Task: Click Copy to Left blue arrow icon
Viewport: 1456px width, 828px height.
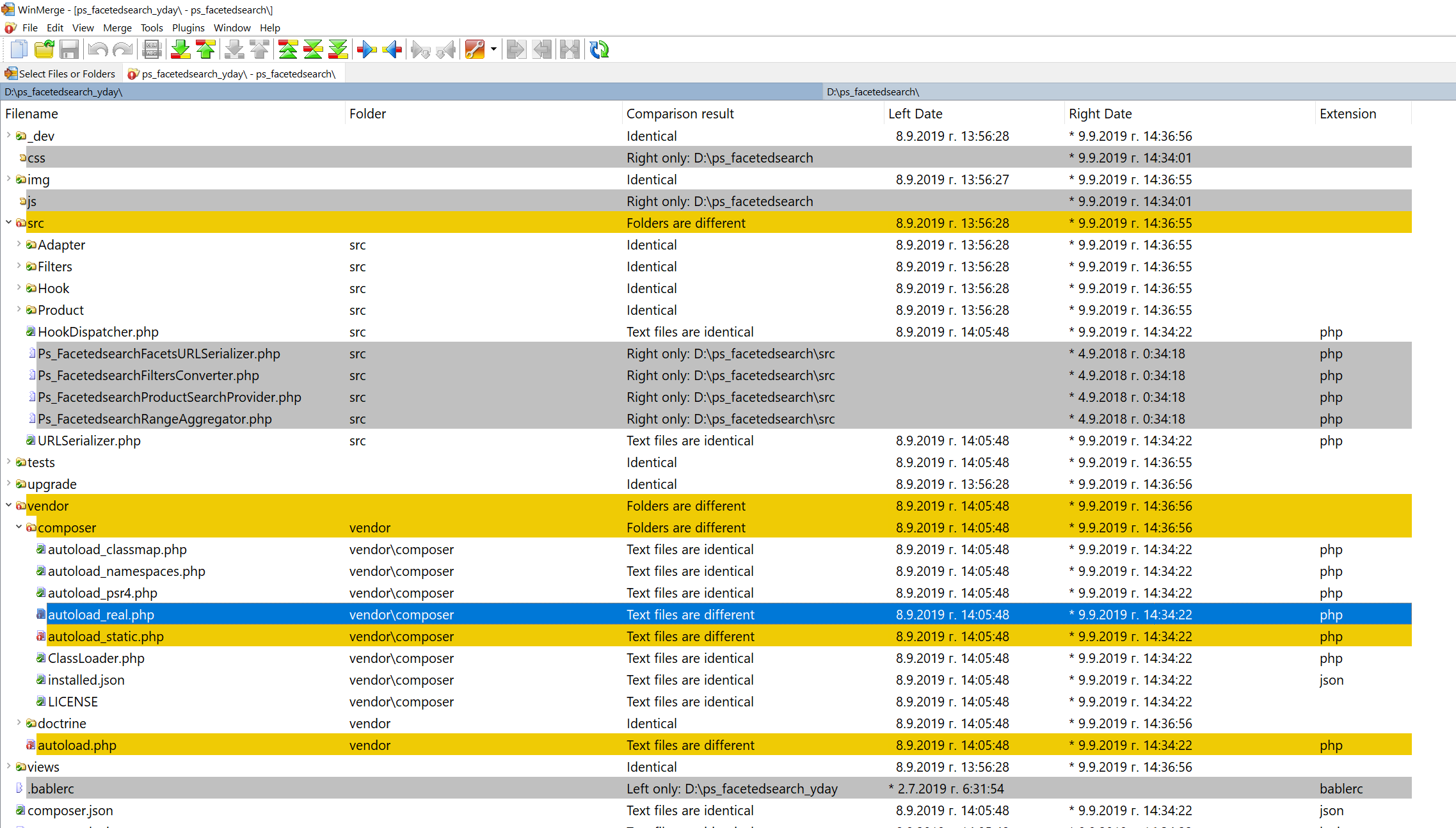Action: pyautogui.click(x=392, y=49)
